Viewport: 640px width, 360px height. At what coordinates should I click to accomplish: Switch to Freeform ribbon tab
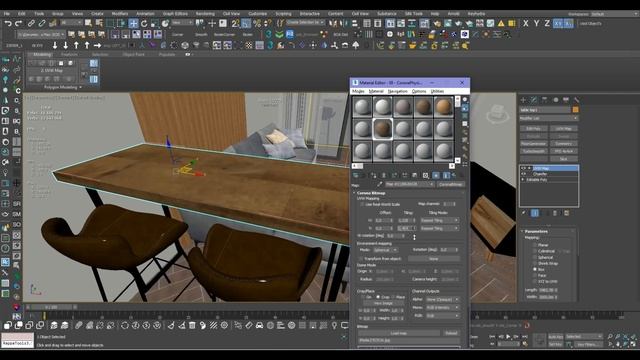coord(69,54)
